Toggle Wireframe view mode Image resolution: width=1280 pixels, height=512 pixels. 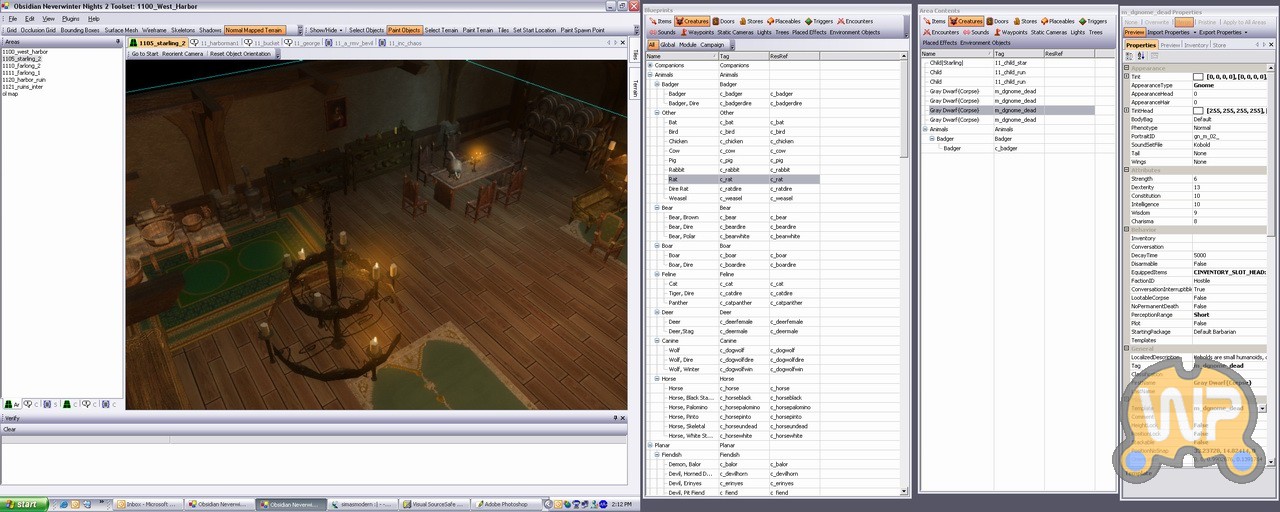coord(154,30)
